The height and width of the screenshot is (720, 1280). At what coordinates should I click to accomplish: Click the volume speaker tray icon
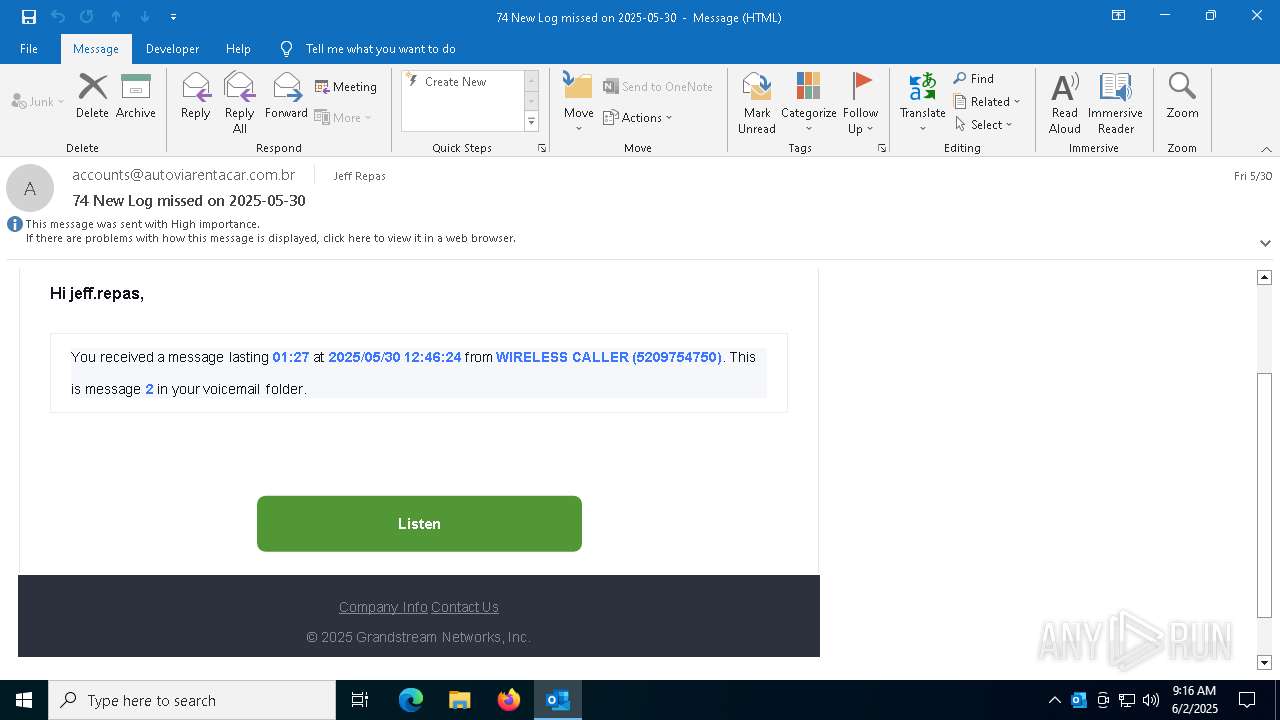point(1151,700)
